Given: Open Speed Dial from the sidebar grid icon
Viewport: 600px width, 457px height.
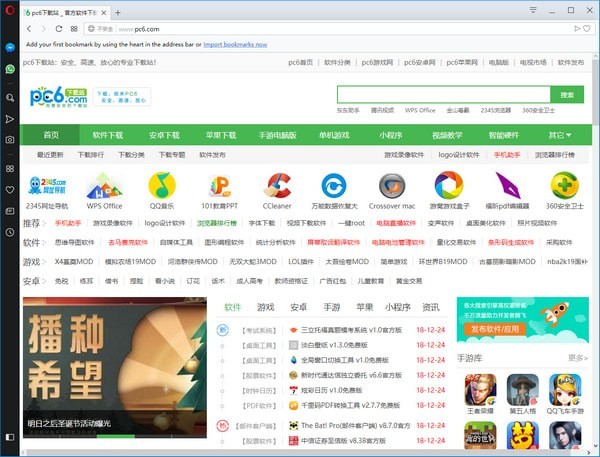Looking at the screenshot, I should 10,169.
